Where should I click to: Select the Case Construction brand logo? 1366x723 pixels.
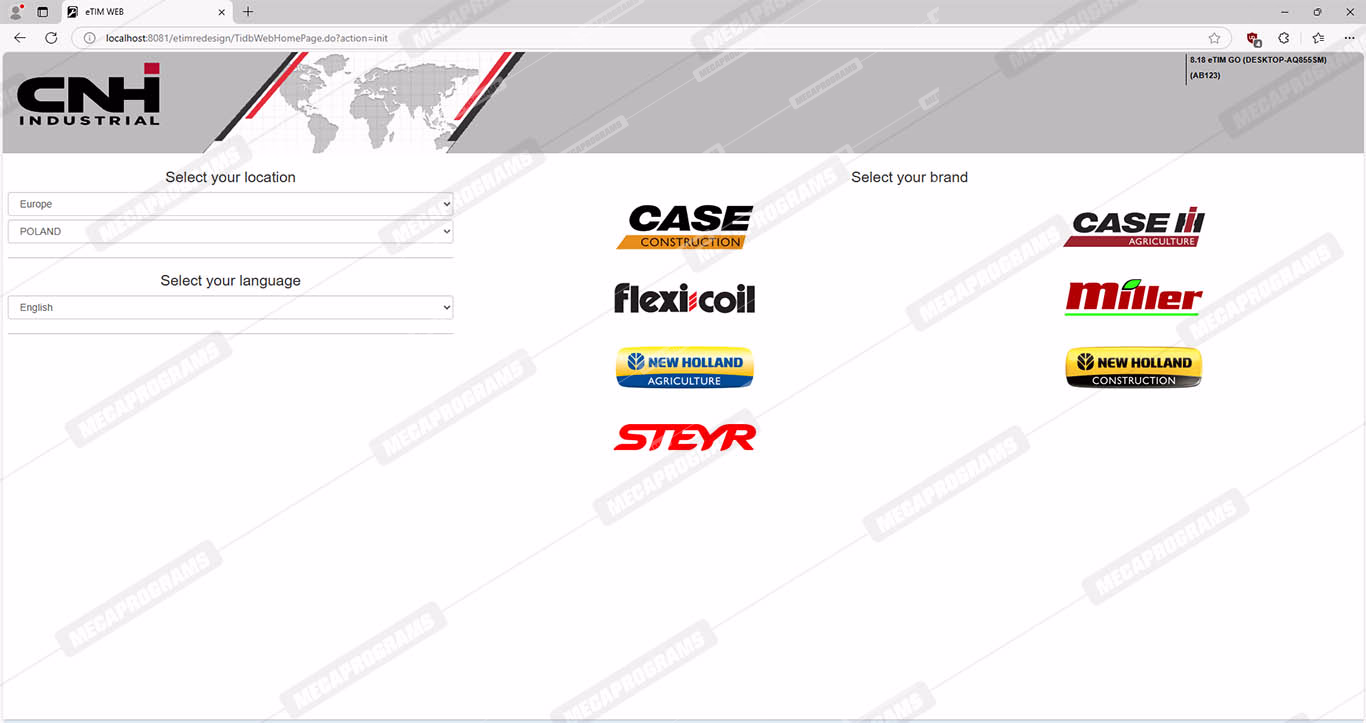[684, 227]
